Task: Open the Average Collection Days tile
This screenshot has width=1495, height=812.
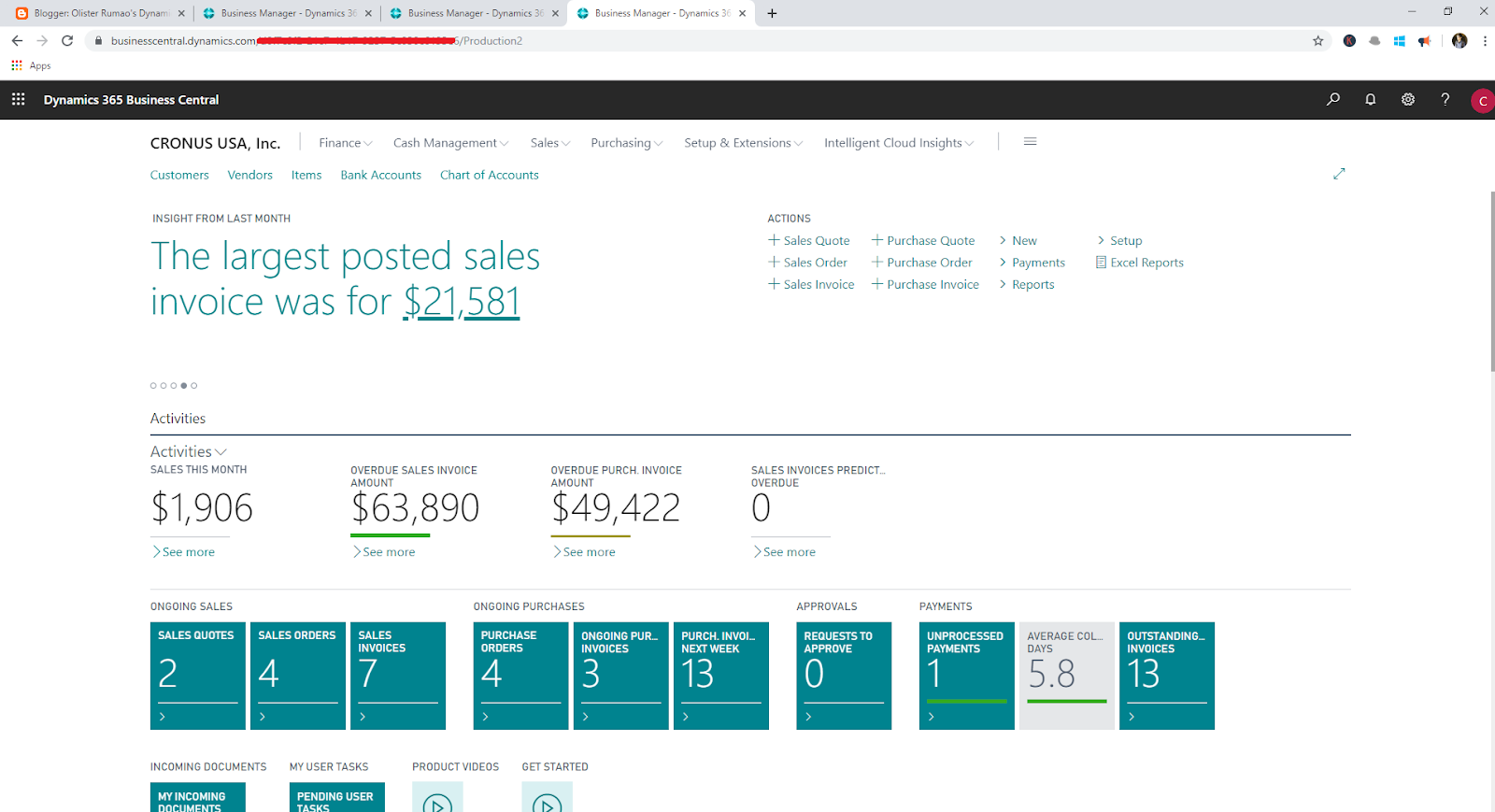Action: (x=1067, y=676)
